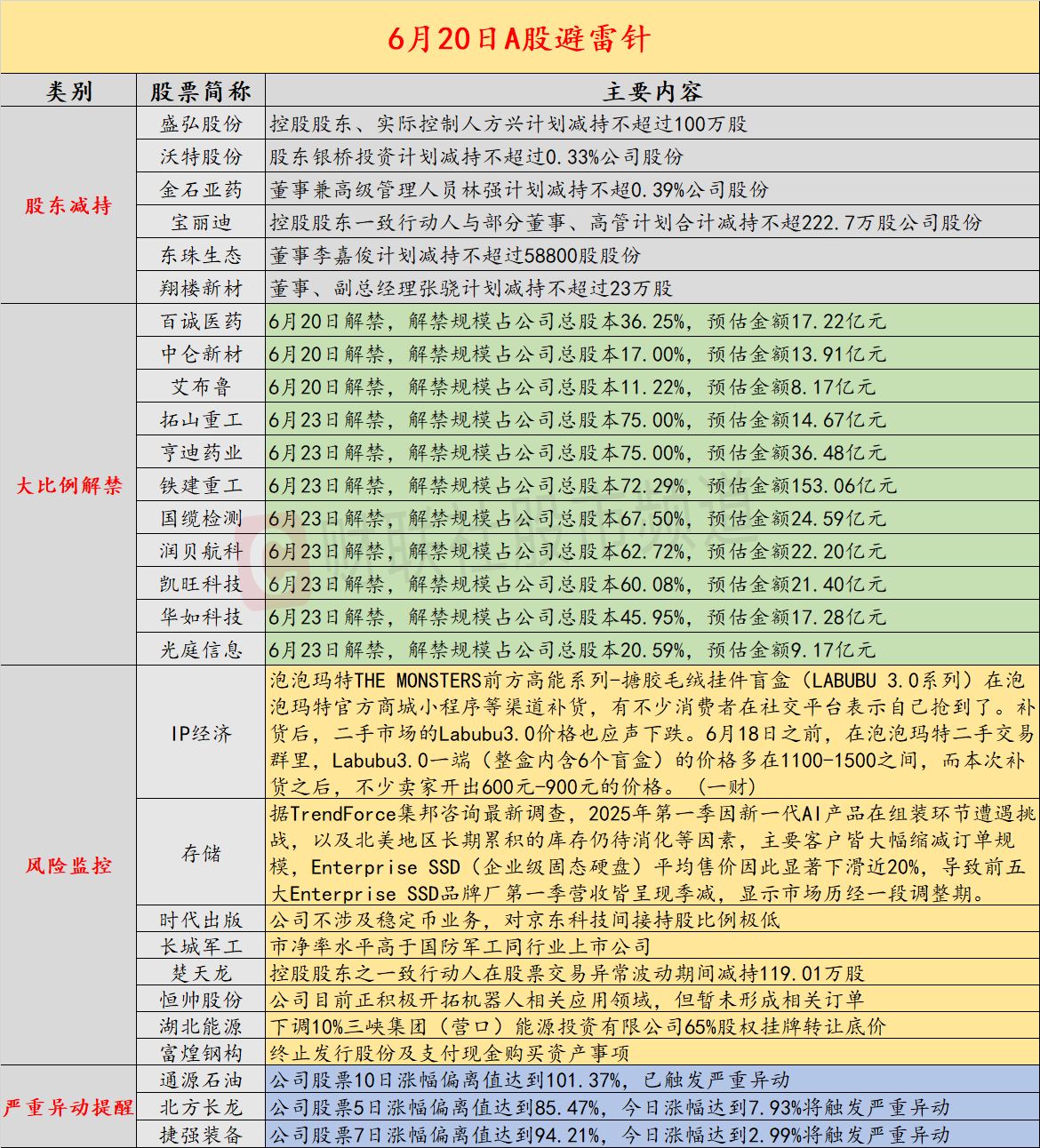Image resolution: width=1040 pixels, height=1148 pixels.
Task: Click the 大比例解禁 category cell
Action: 68,485
